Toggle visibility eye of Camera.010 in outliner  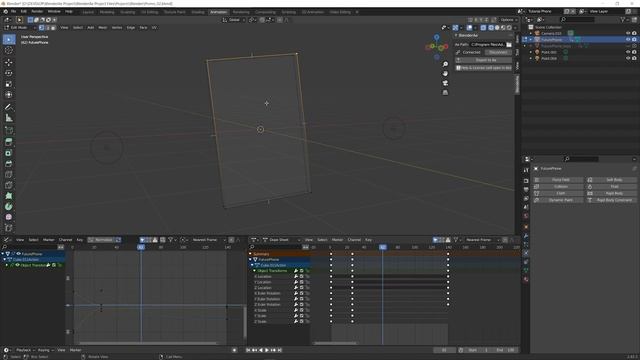[628, 33]
